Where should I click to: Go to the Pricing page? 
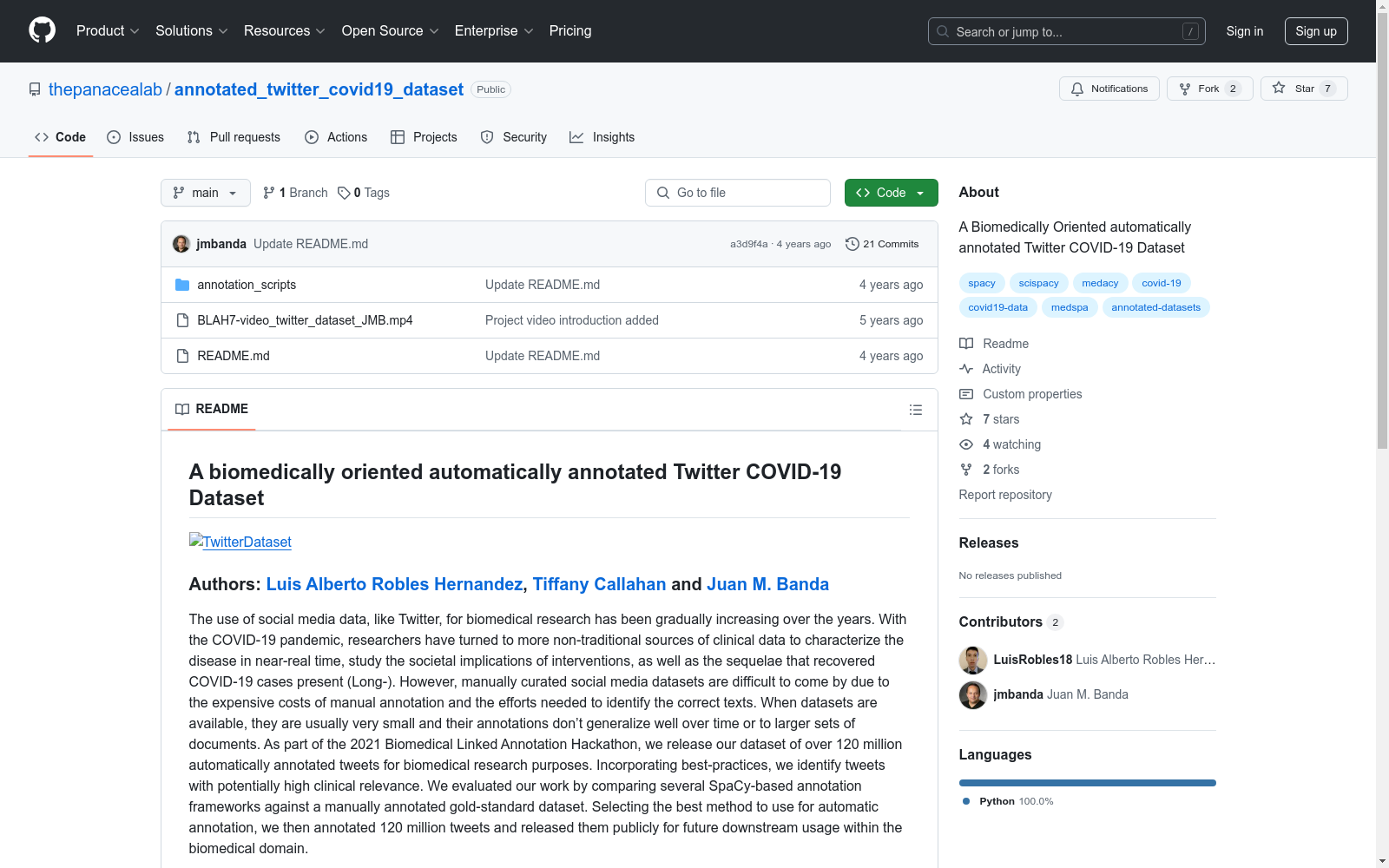(x=570, y=31)
